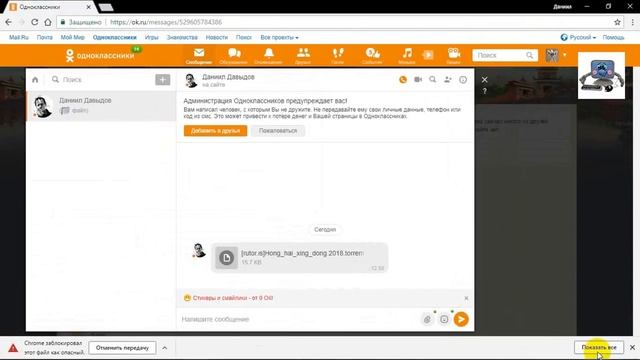Image resolution: width=640 pixels, height=360 pixels.
Task: Reload the page in Chrome
Action: 34,22
